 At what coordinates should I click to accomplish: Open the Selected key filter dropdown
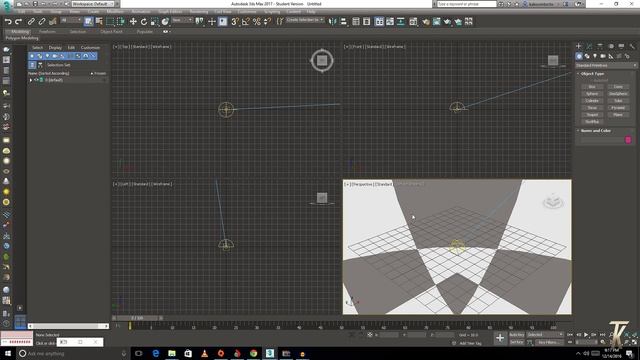(545, 335)
